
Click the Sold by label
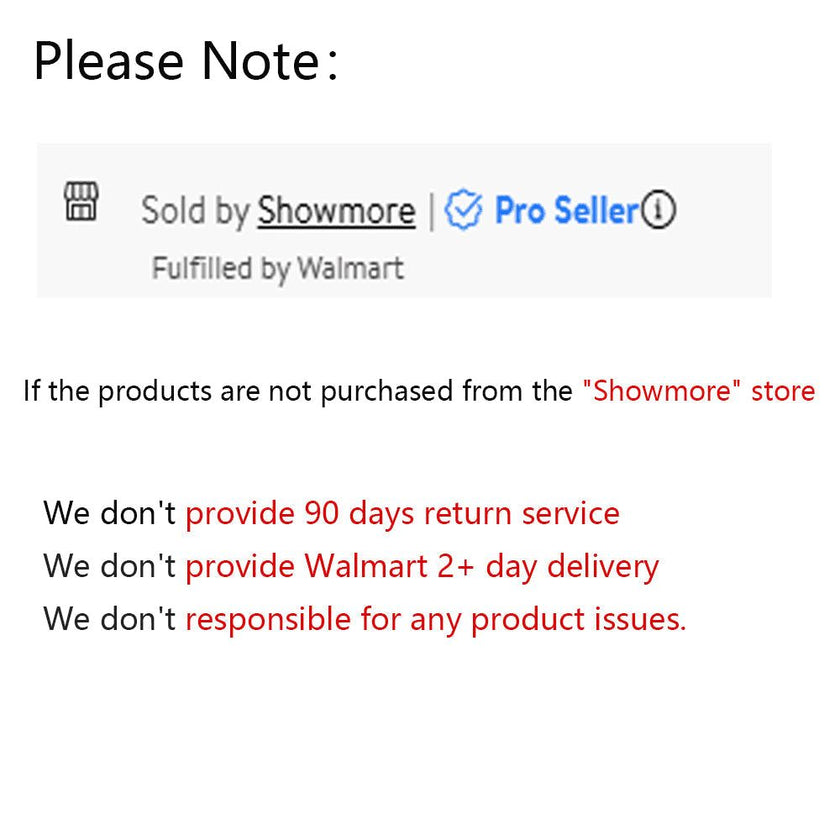pos(195,211)
